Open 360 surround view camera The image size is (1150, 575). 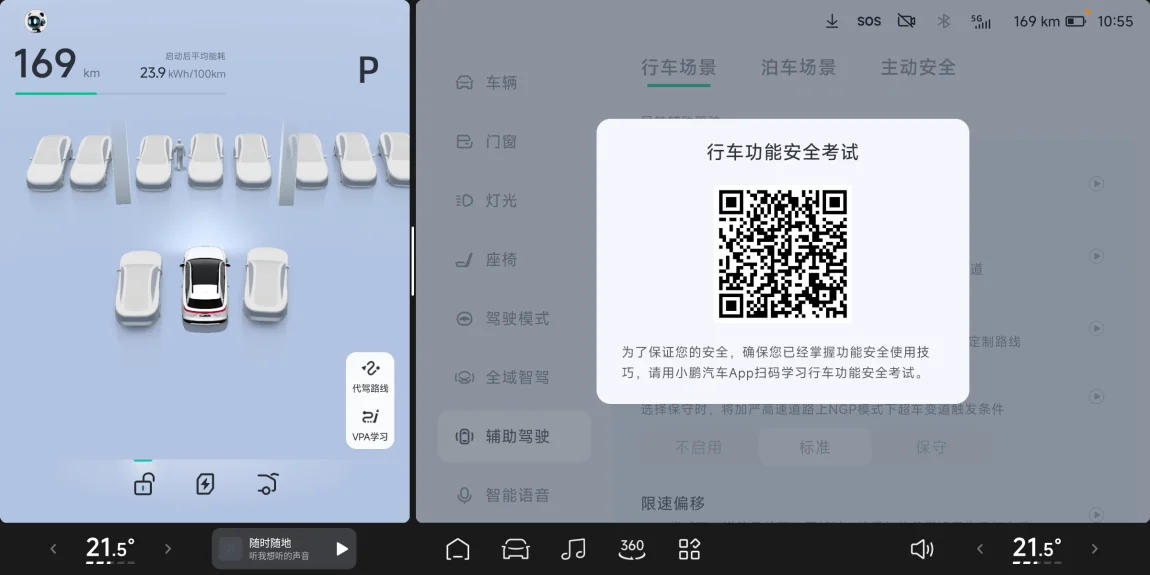coord(631,548)
